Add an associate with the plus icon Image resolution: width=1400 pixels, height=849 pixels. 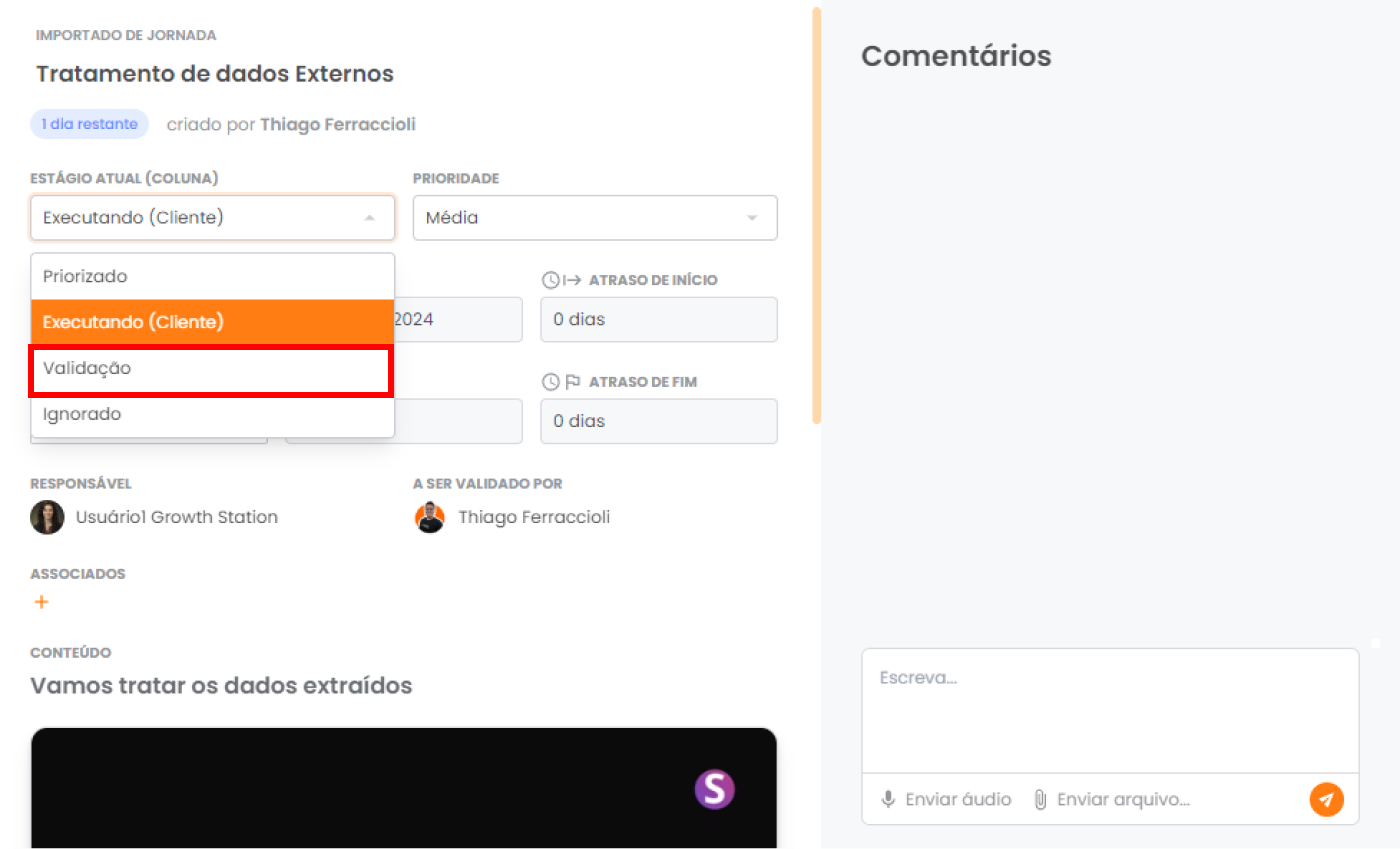(x=41, y=602)
